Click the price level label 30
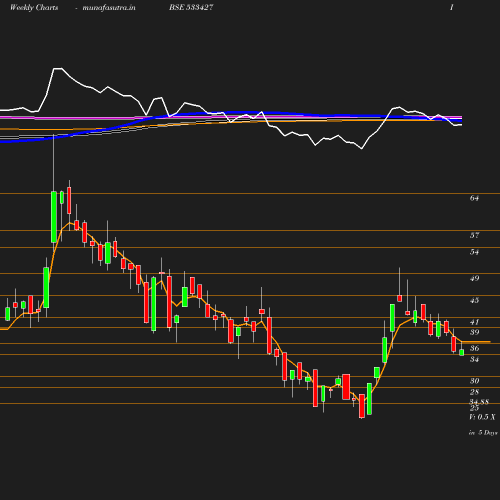Image resolution: width=500 pixels, height=500 pixels. coord(474,381)
